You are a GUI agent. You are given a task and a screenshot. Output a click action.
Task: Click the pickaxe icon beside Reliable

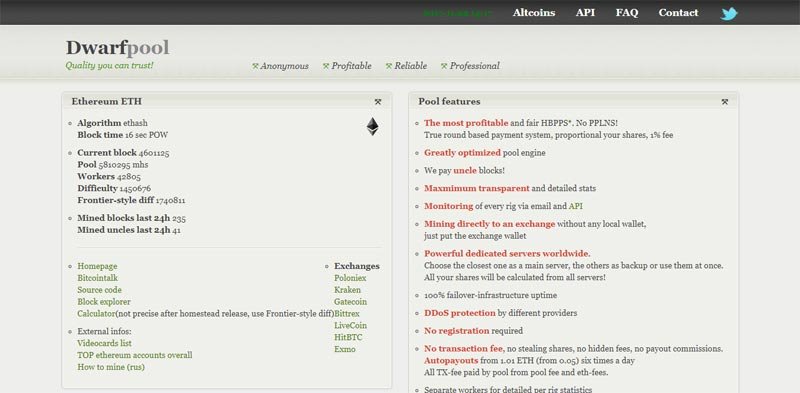point(389,66)
